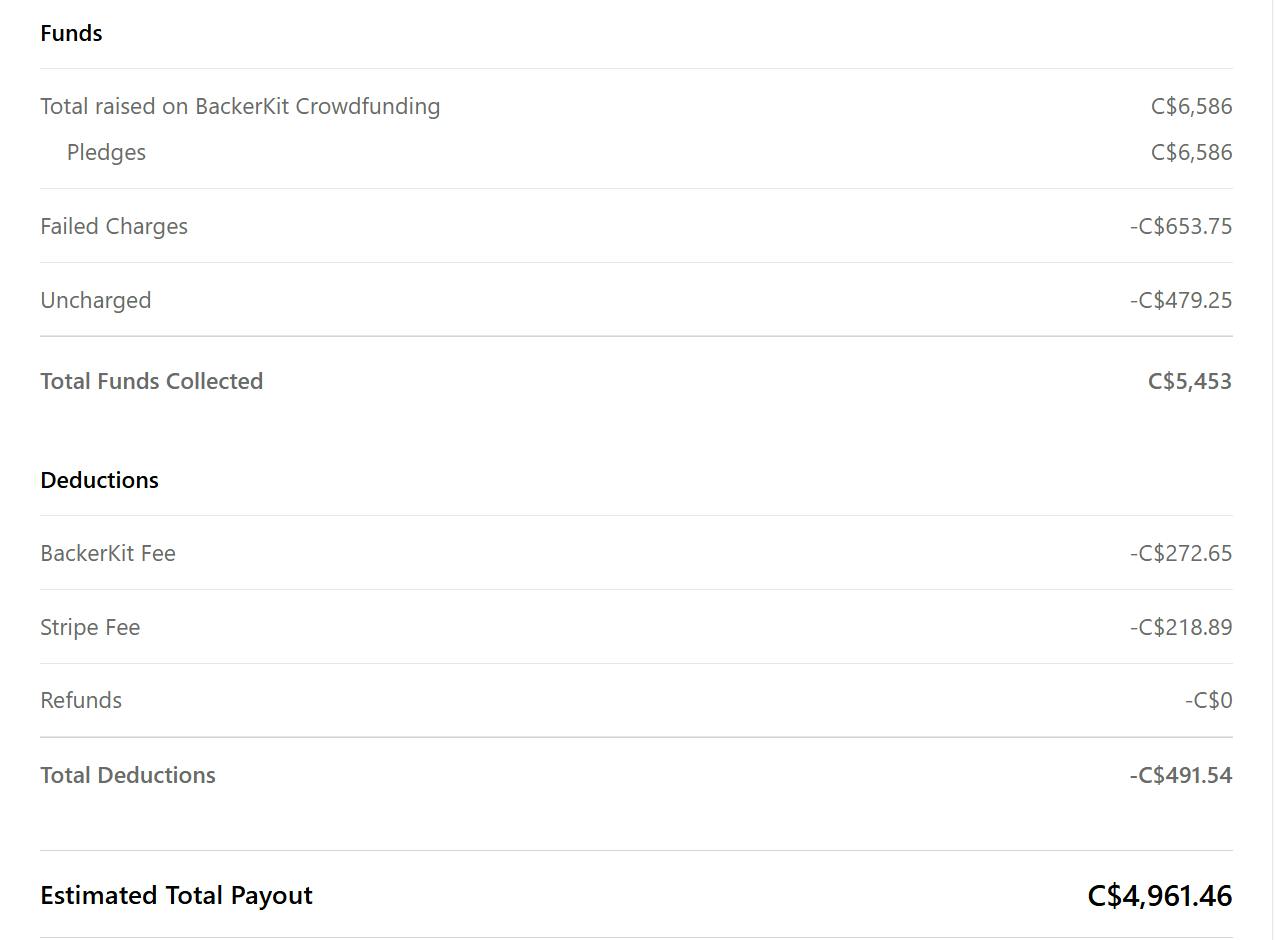Click the C$4,961.46 payout amount

pos(1160,895)
